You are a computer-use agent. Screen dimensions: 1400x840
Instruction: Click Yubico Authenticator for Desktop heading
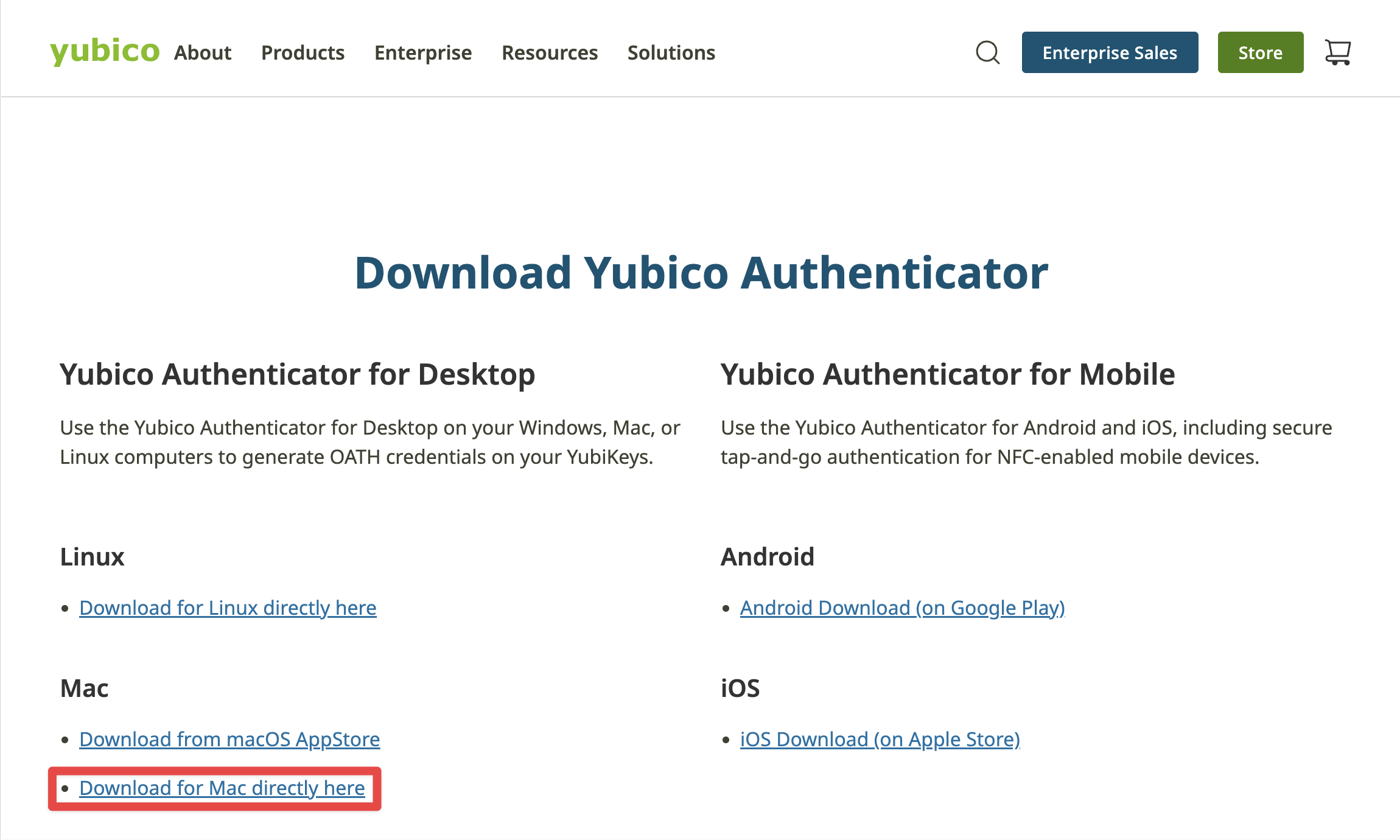click(298, 374)
